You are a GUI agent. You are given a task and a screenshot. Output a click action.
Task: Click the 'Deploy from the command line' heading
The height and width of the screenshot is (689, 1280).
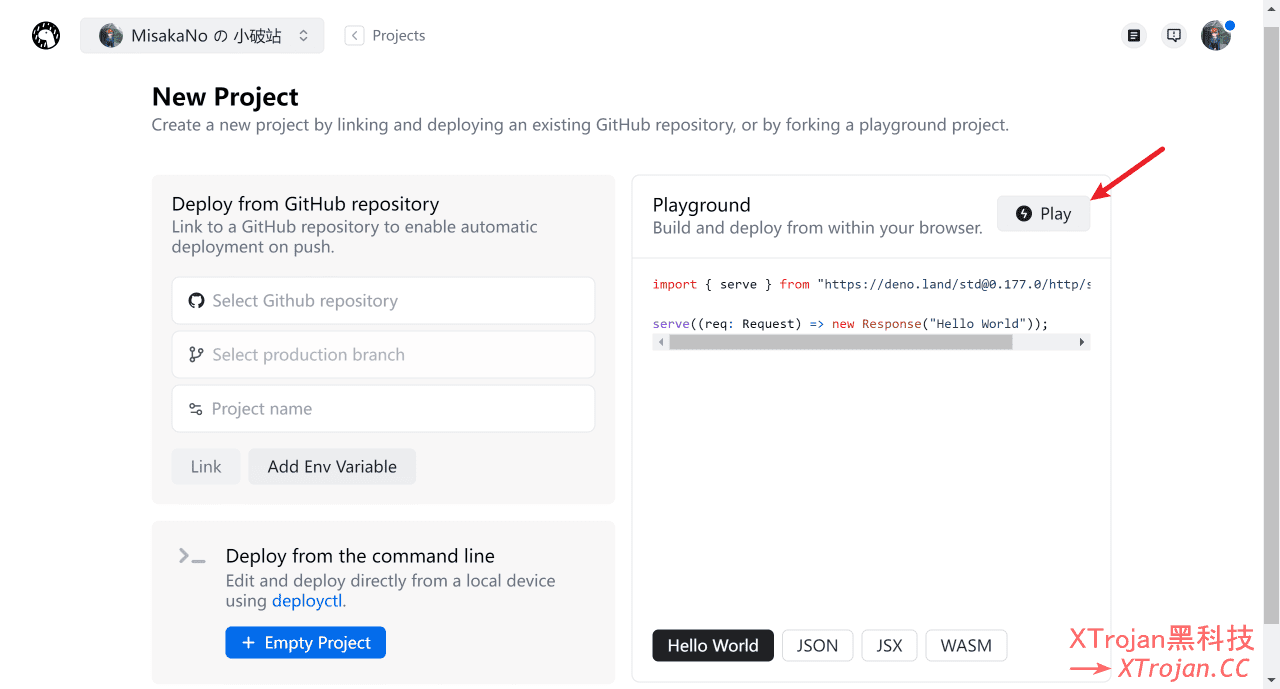click(x=360, y=556)
